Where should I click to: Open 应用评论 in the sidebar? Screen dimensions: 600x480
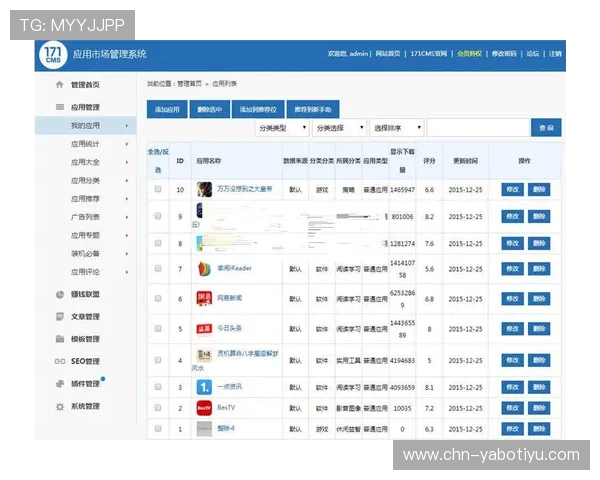pos(85,272)
